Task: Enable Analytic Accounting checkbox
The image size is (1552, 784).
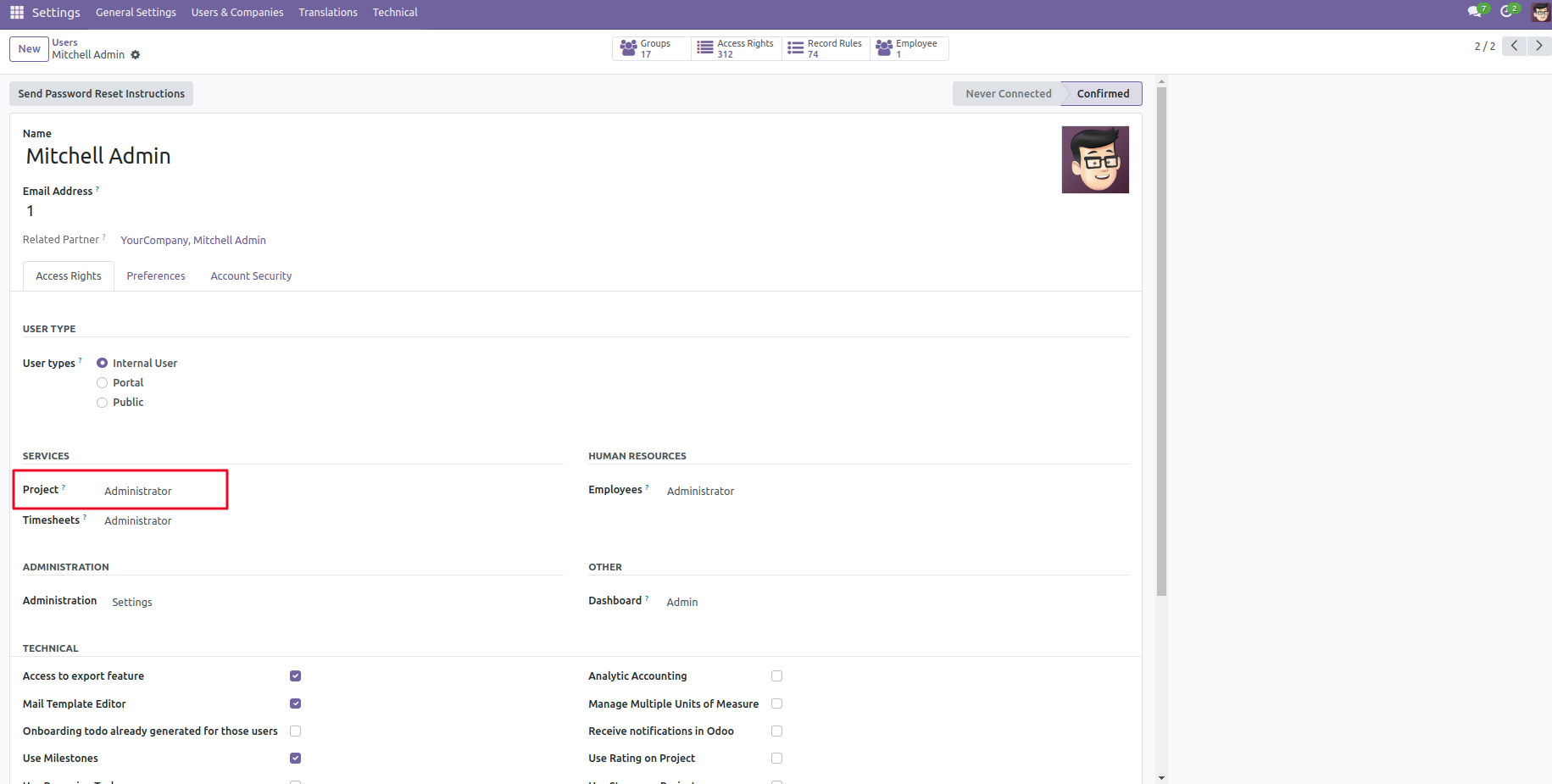Action: 777,676
